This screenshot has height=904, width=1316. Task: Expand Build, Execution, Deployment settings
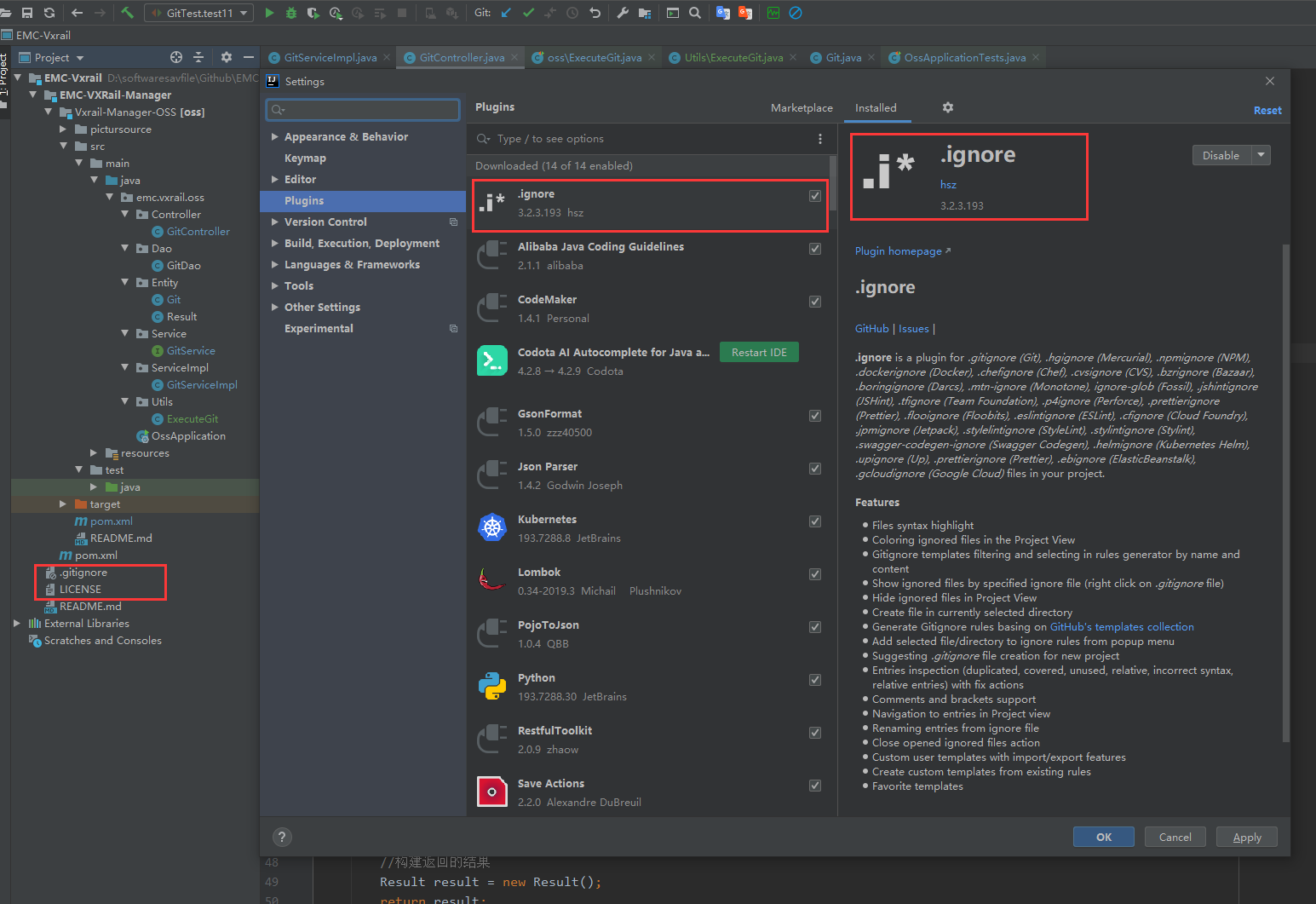tap(275, 243)
